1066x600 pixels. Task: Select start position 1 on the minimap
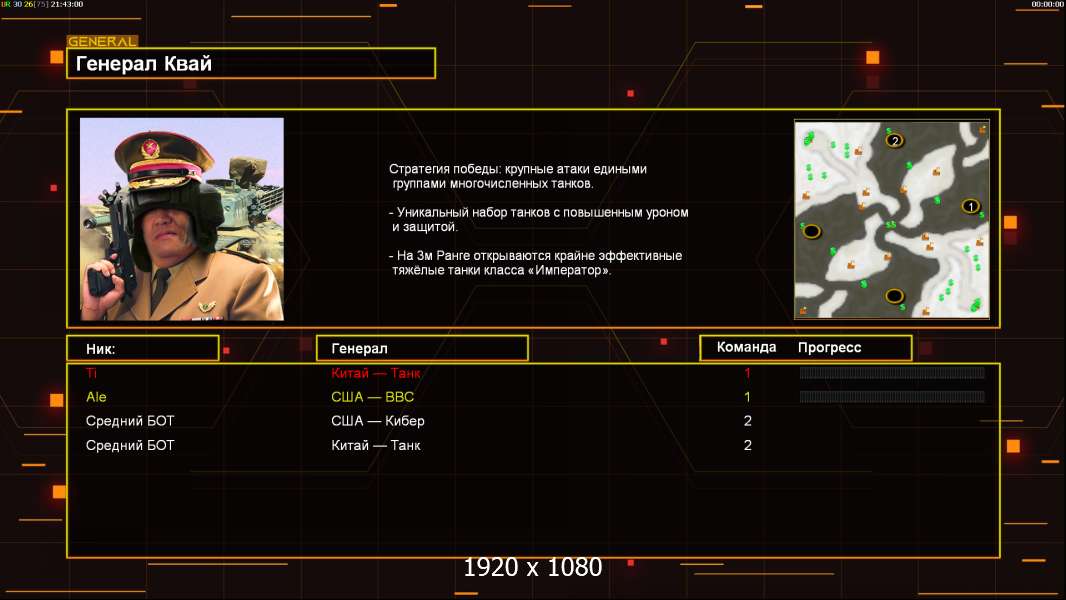(971, 206)
